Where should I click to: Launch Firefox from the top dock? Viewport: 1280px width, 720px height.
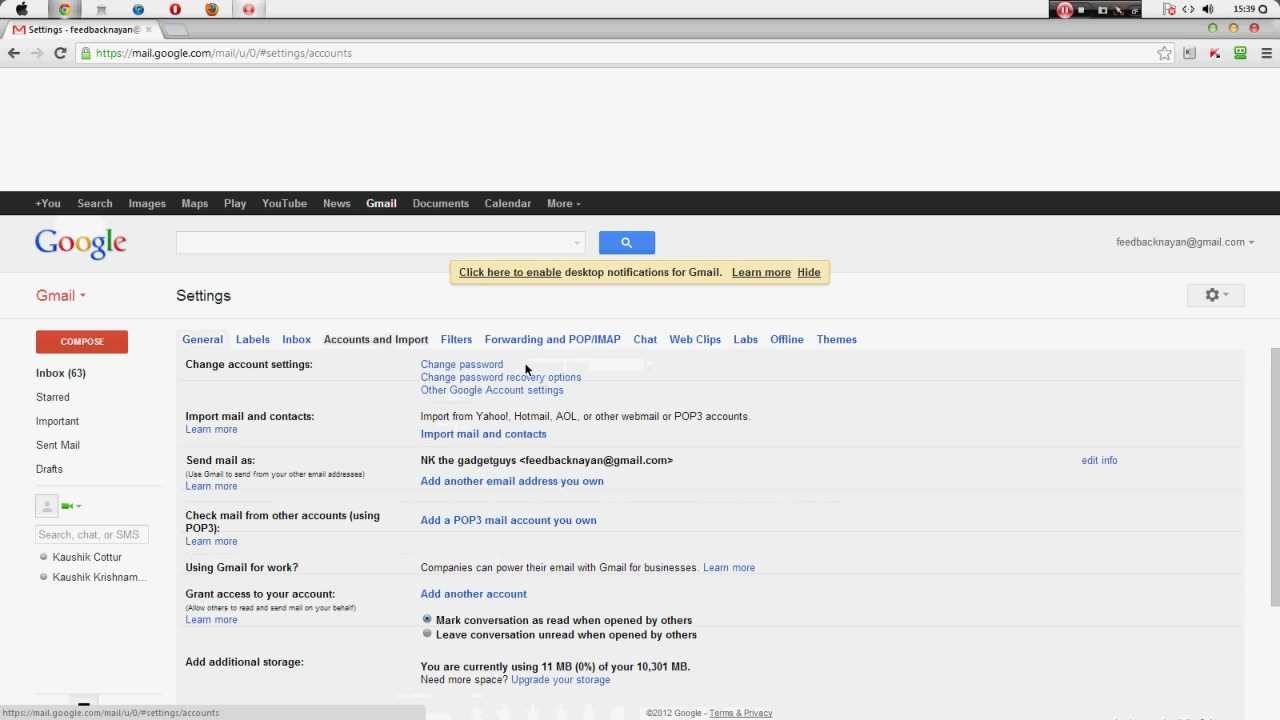coord(211,9)
